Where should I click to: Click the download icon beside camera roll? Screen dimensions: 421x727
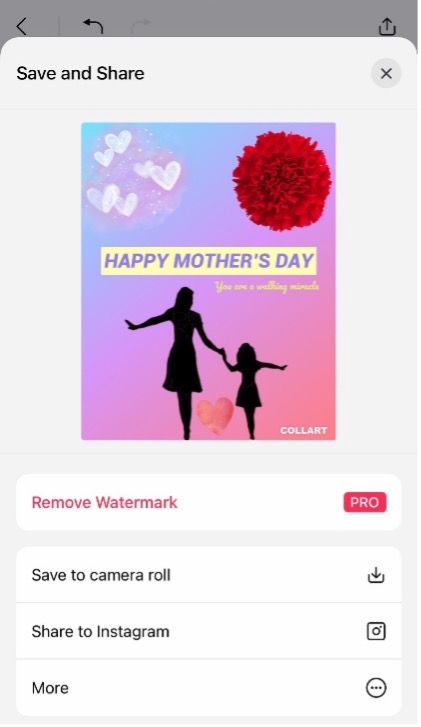376,575
